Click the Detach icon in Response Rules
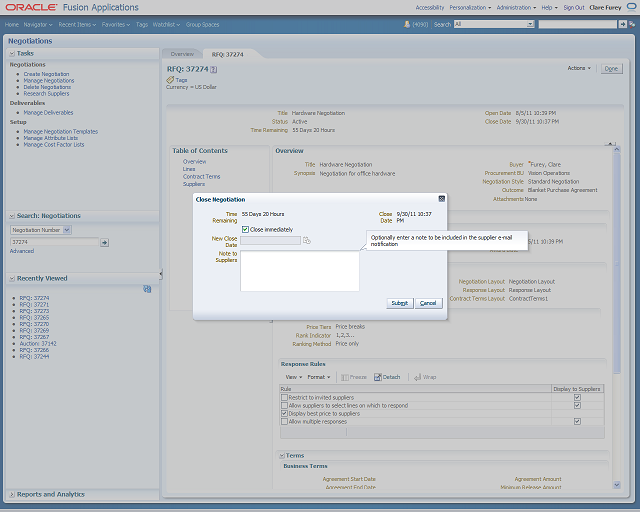 (378, 377)
